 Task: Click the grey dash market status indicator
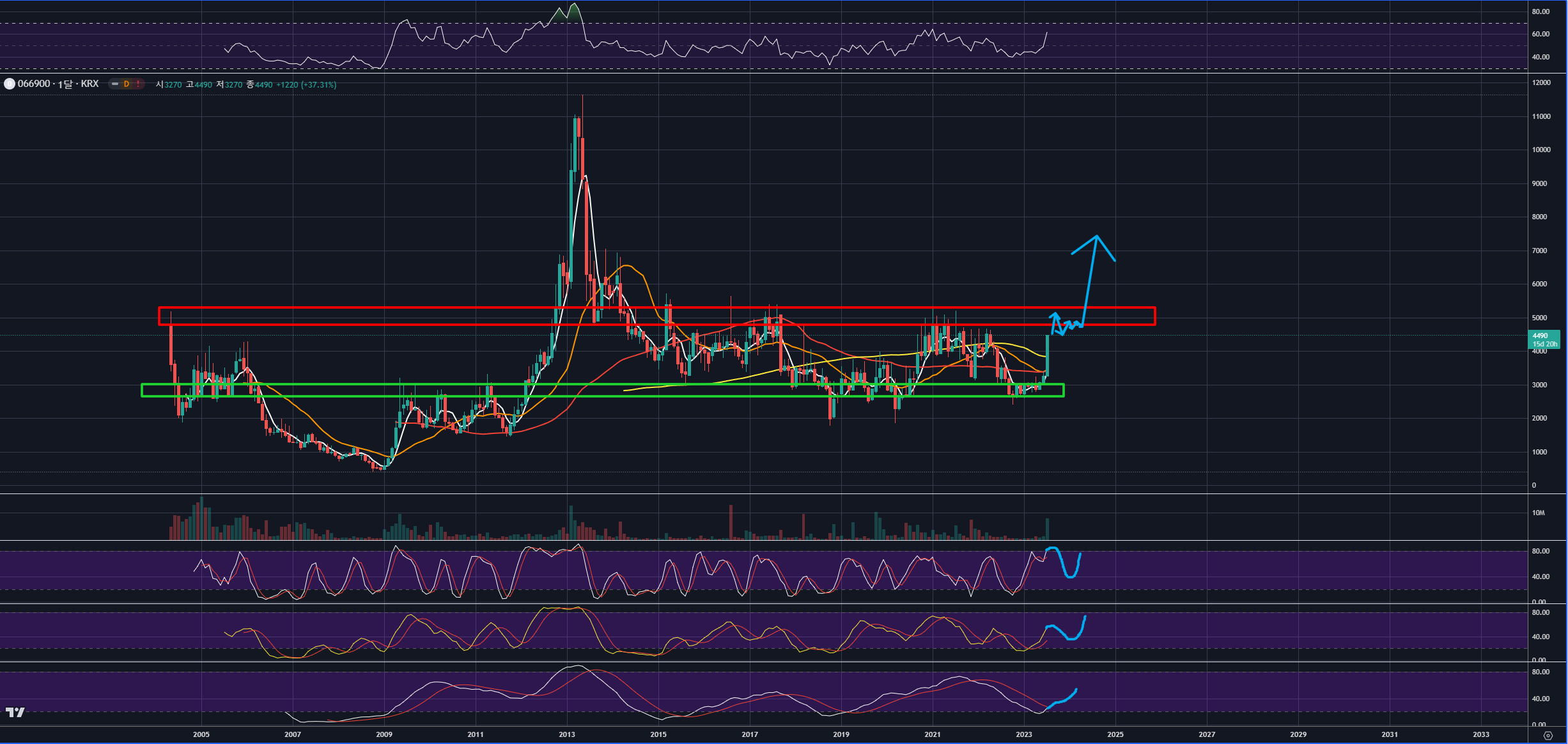115,84
